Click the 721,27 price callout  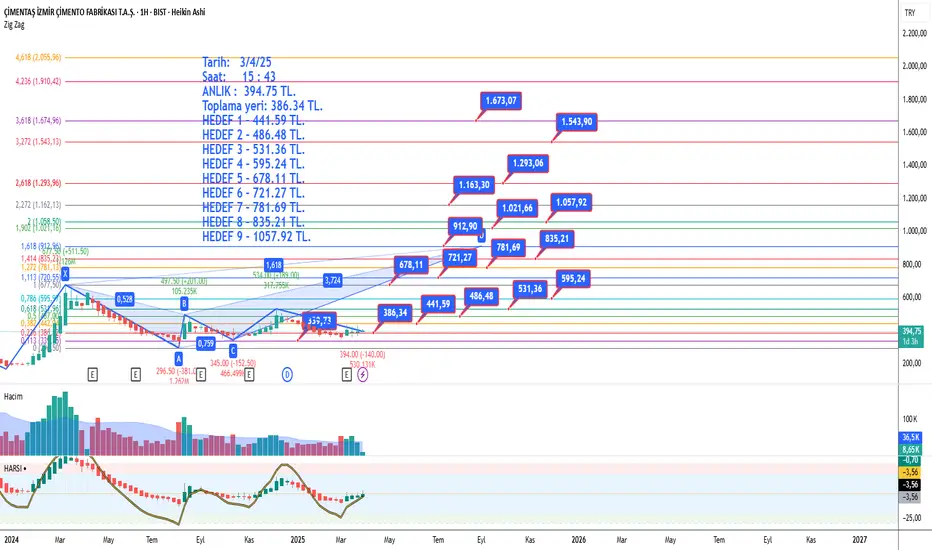tap(459, 257)
